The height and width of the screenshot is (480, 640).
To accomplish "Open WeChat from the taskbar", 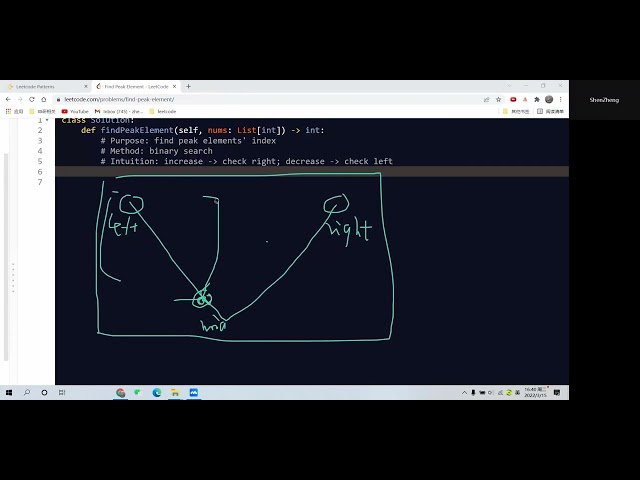I will click(x=138, y=393).
